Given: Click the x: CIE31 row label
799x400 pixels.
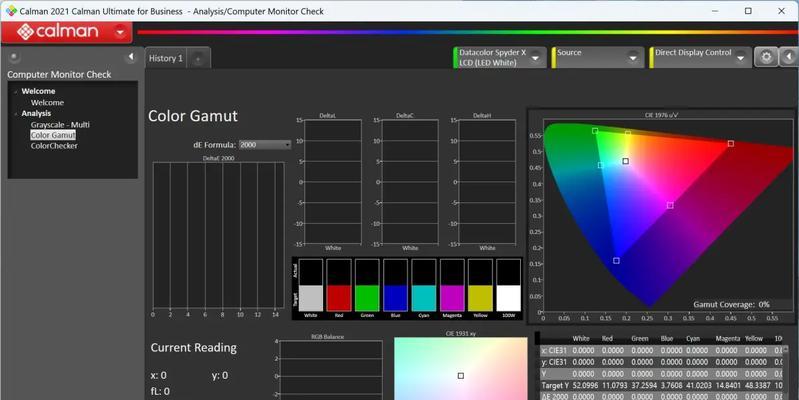Looking at the screenshot, I should (554, 351).
